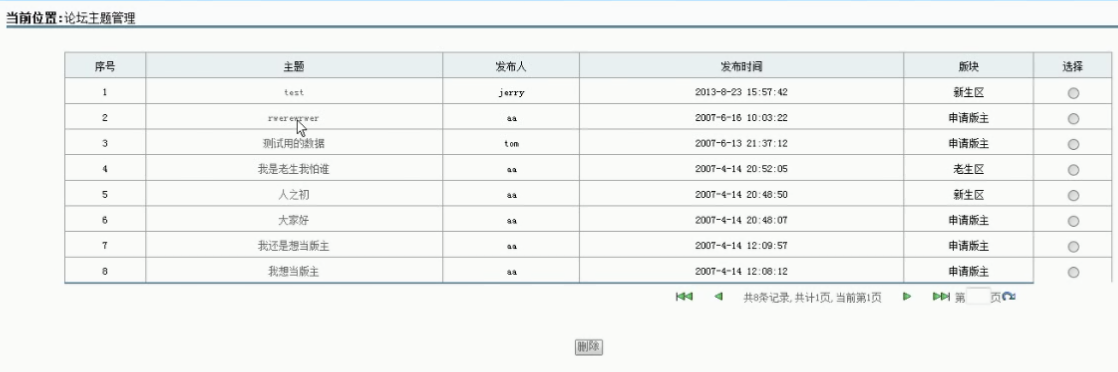Click the date '2007-4-14 12:08:12'
The image size is (1118, 372).
coord(741,272)
